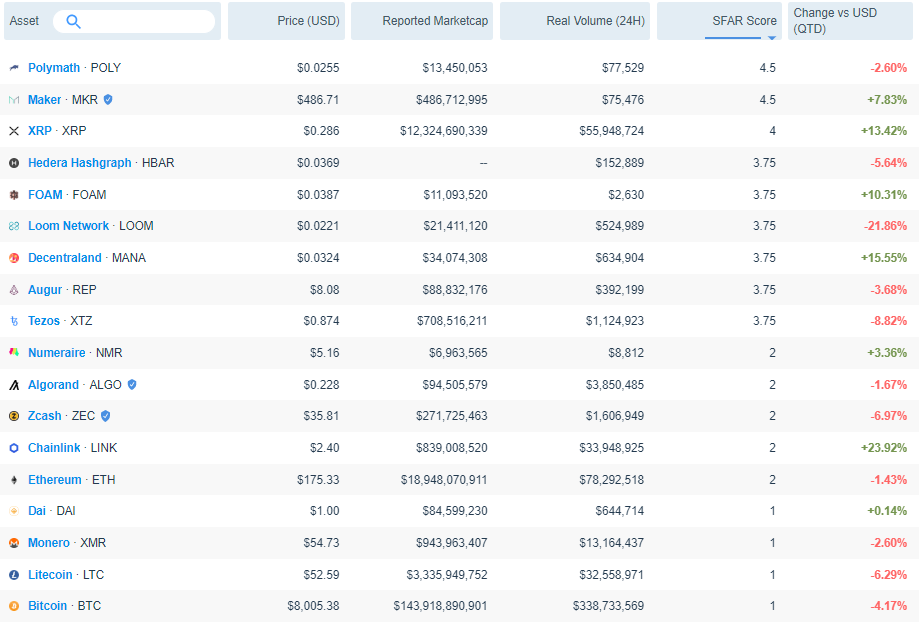Click Maker price $486.71
The image size is (919, 623).
318,100
